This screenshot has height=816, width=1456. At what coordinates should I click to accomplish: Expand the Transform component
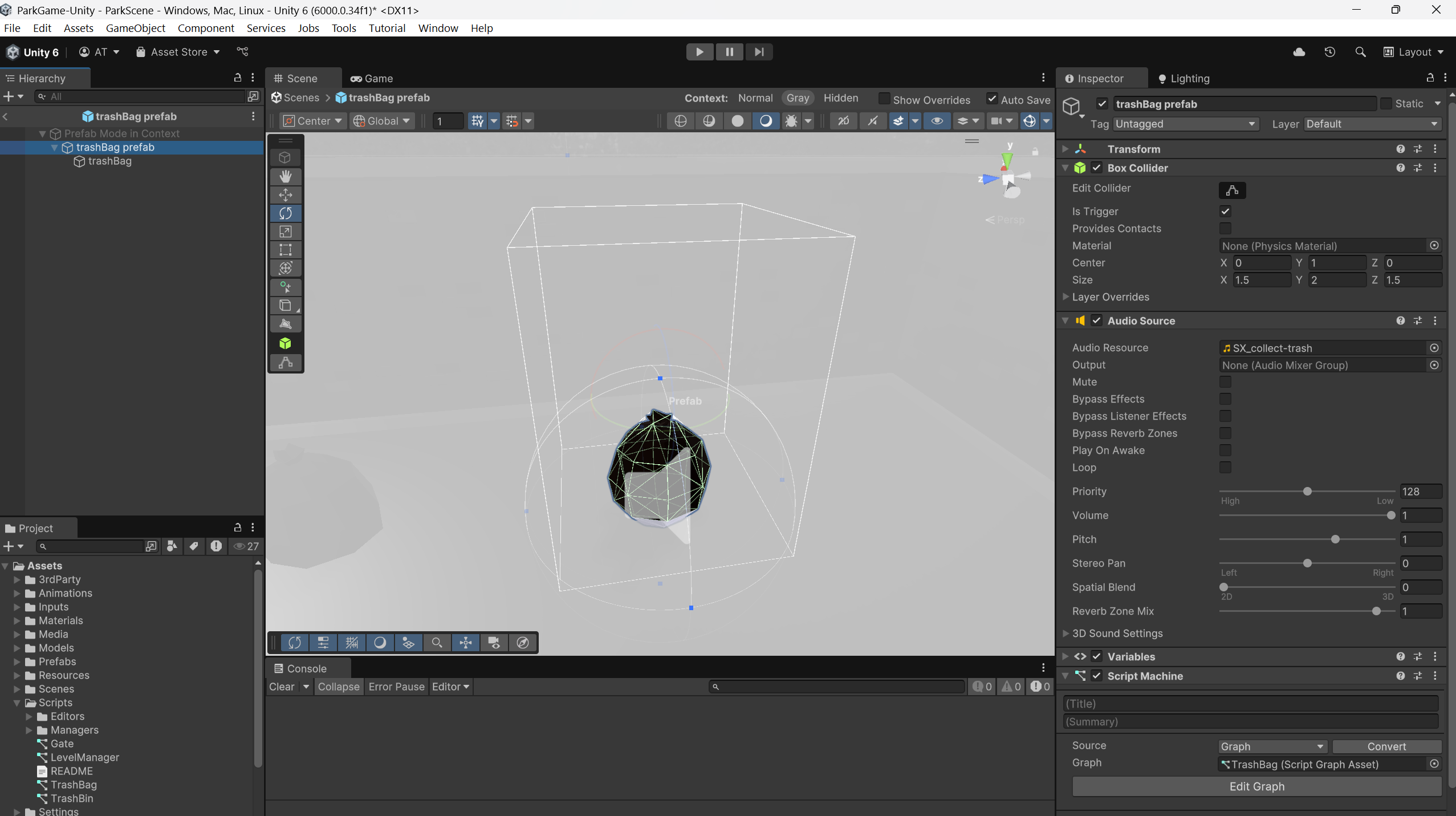(x=1065, y=149)
